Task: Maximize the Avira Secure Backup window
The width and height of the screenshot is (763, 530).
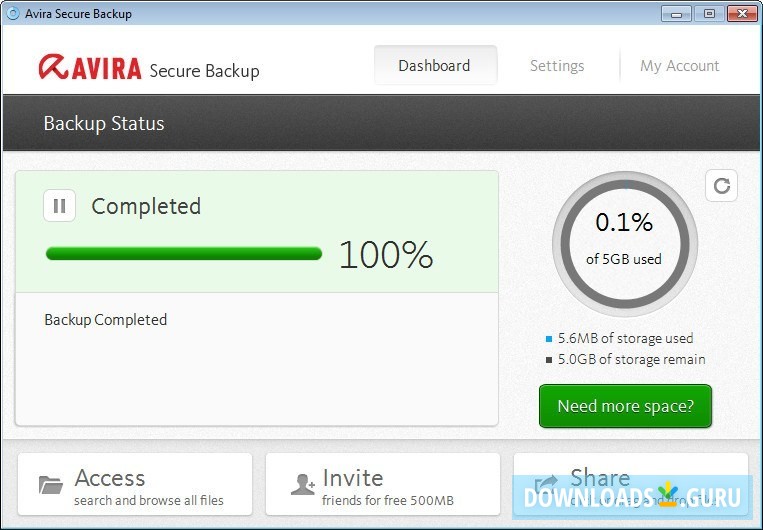Action: (x=709, y=14)
